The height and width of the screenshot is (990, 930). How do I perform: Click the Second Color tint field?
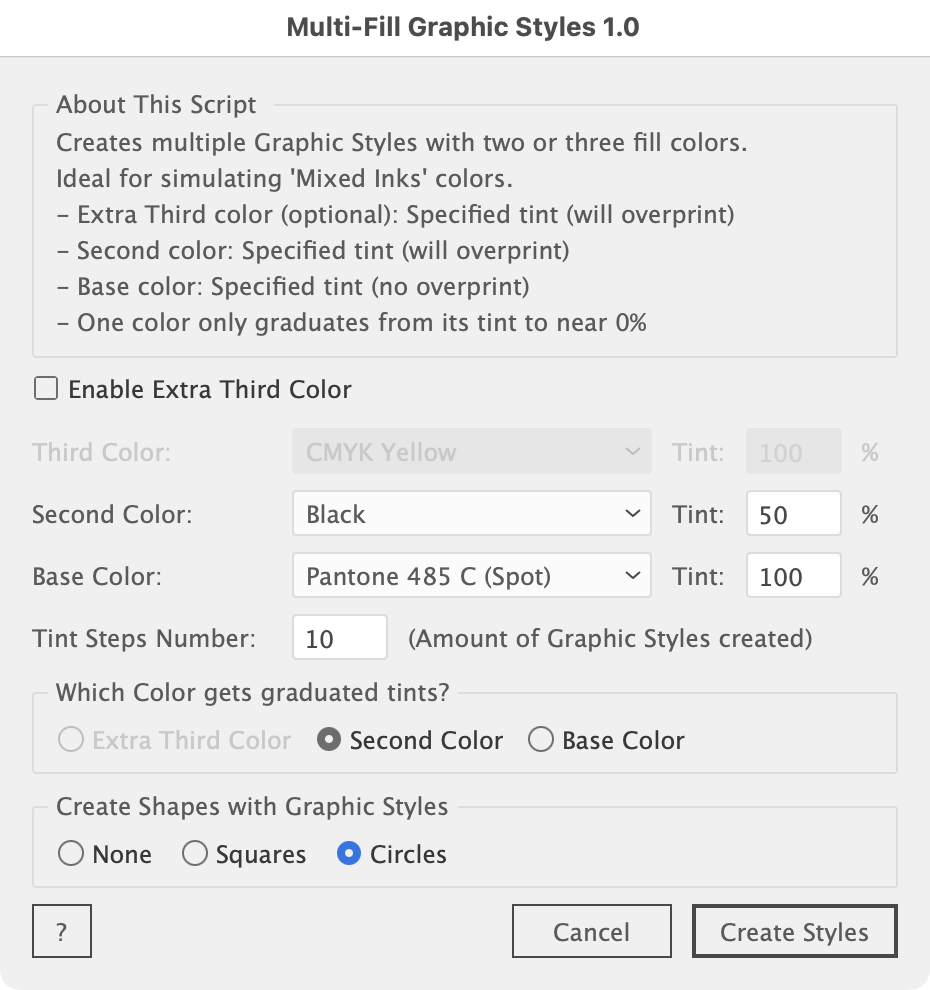click(x=793, y=515)
